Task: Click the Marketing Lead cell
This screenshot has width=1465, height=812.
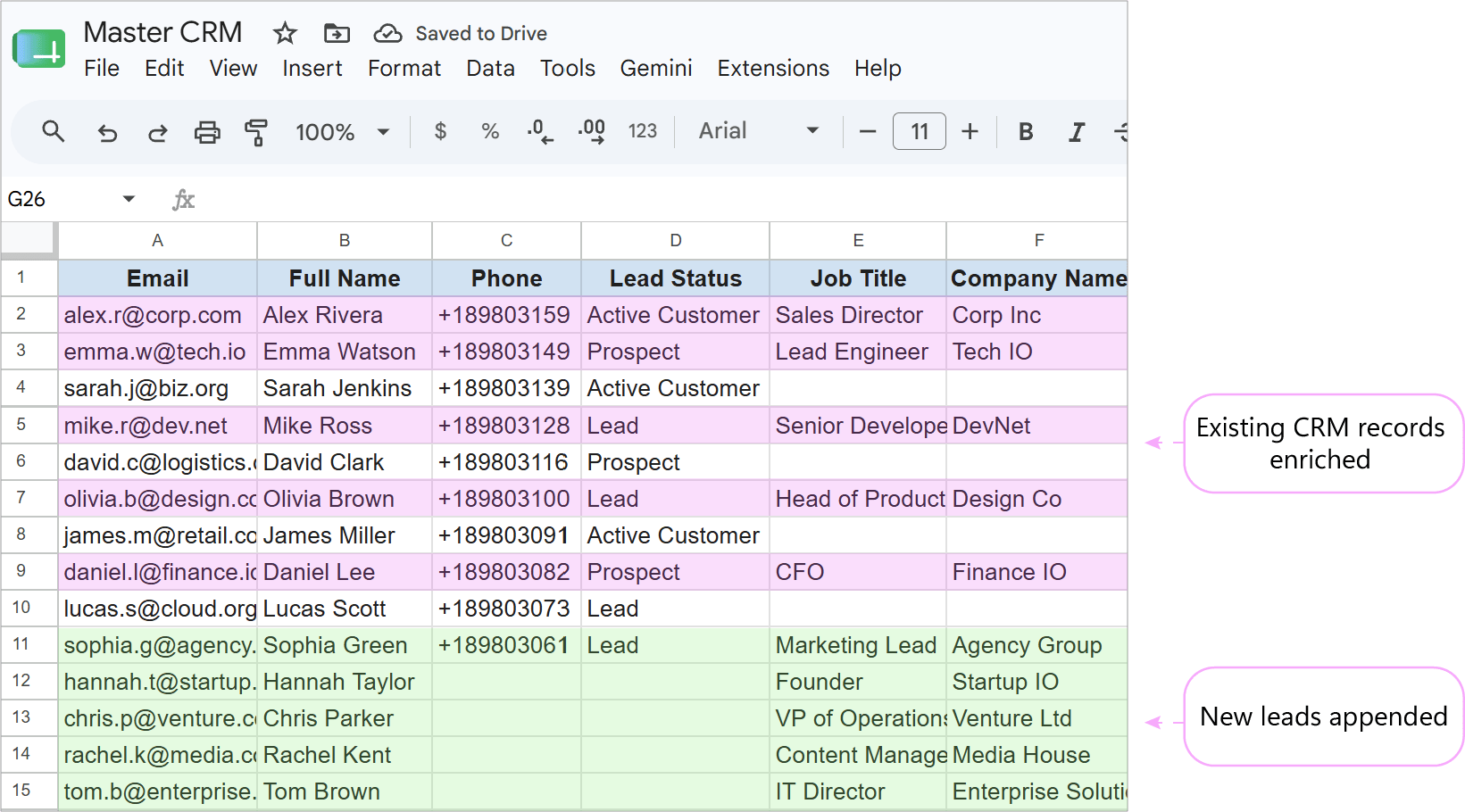Action: [858, 645]
